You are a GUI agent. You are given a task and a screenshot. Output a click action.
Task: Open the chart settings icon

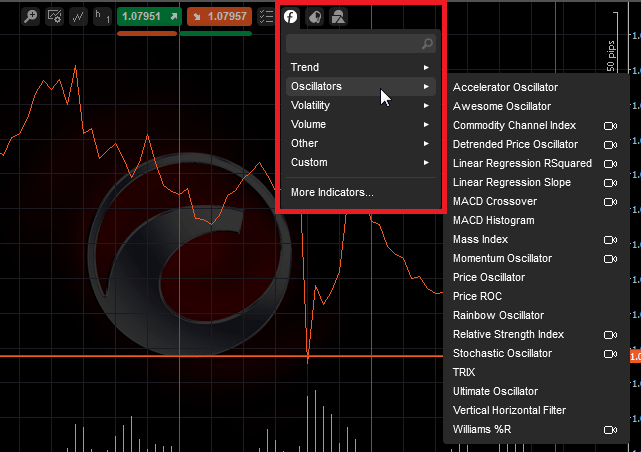(54, 16)
